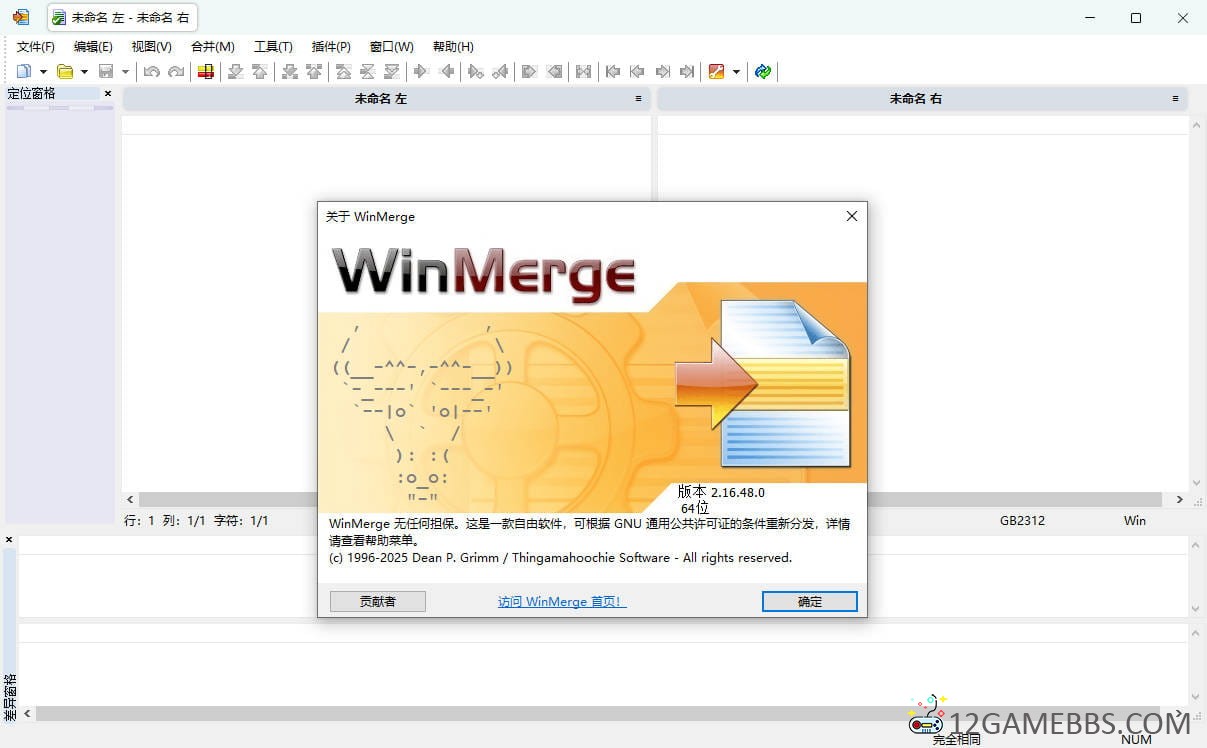
Task: Click the 定位窗格 pane title
Action: point(32,94)
